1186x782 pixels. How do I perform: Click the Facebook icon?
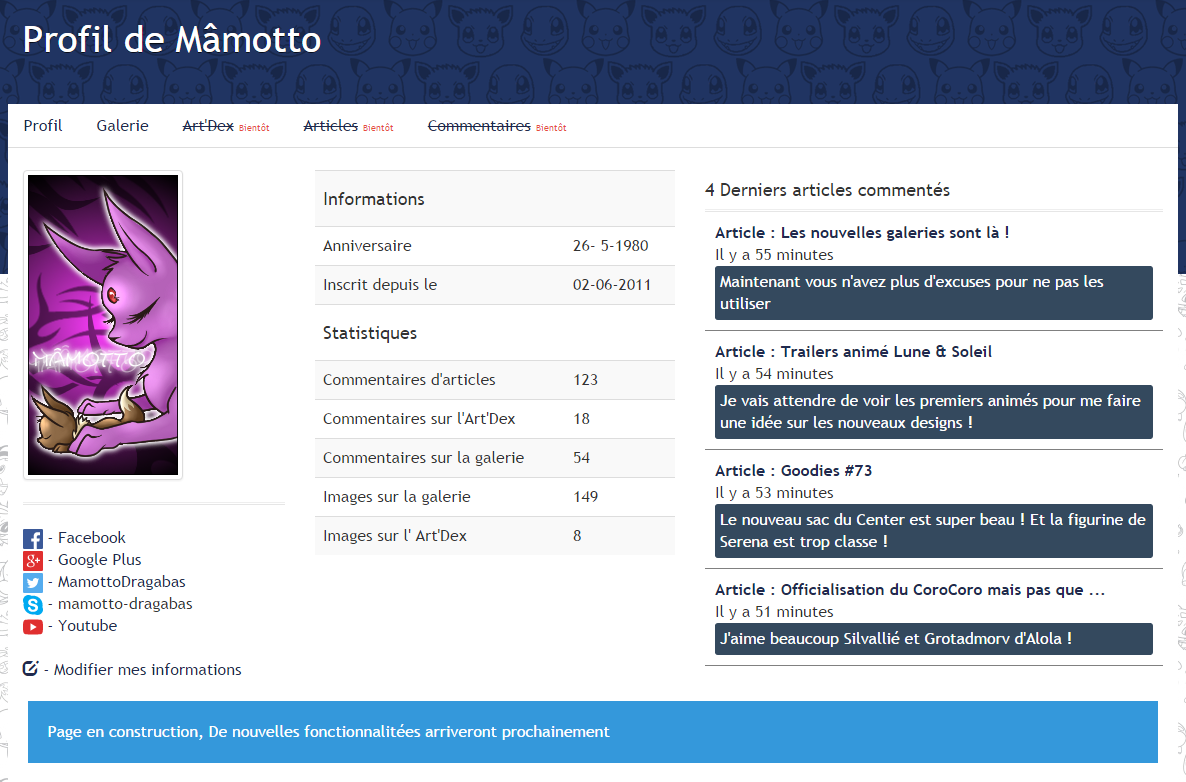(33, 539)
